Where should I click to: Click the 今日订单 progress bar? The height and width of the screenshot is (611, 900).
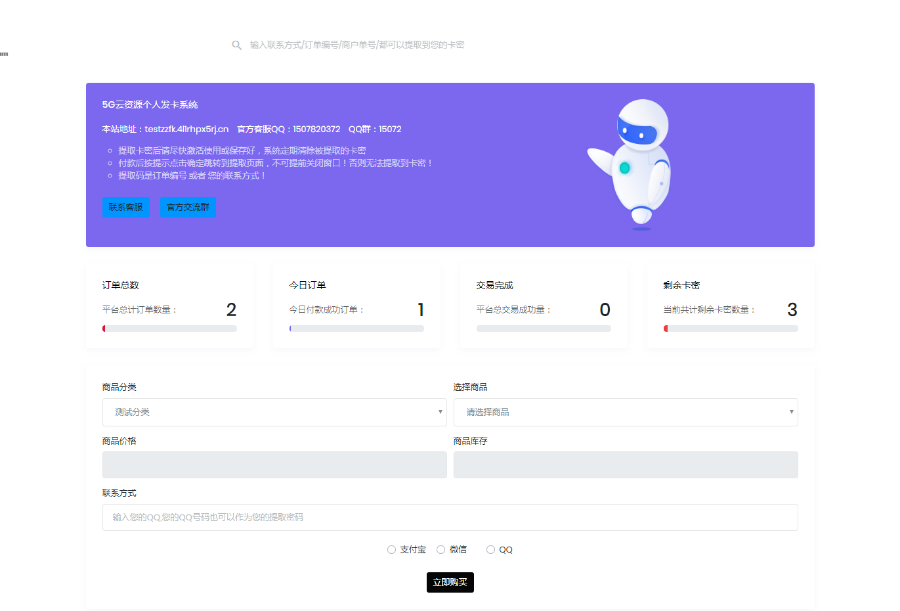tap(355, 329)
